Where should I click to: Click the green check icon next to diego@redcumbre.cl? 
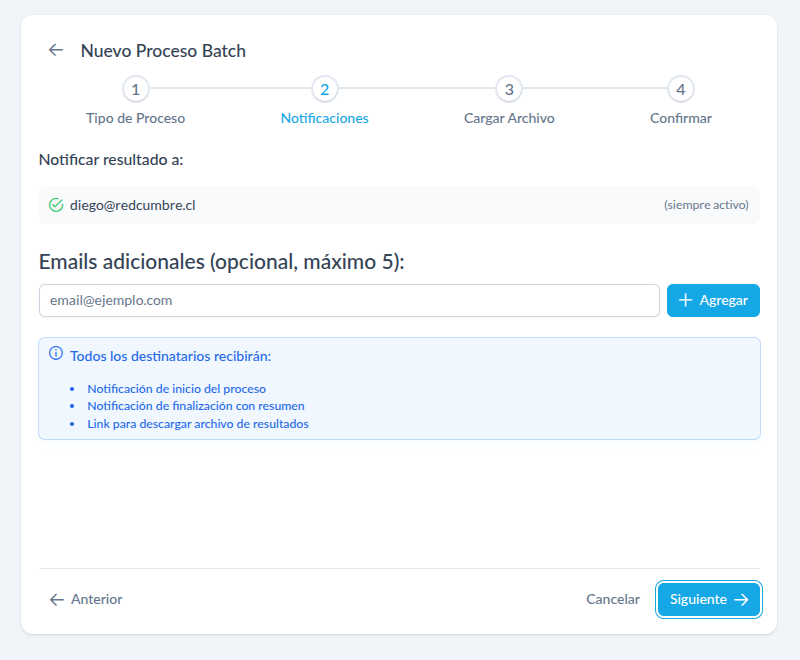pyautogui.click(x=56, y=205)
